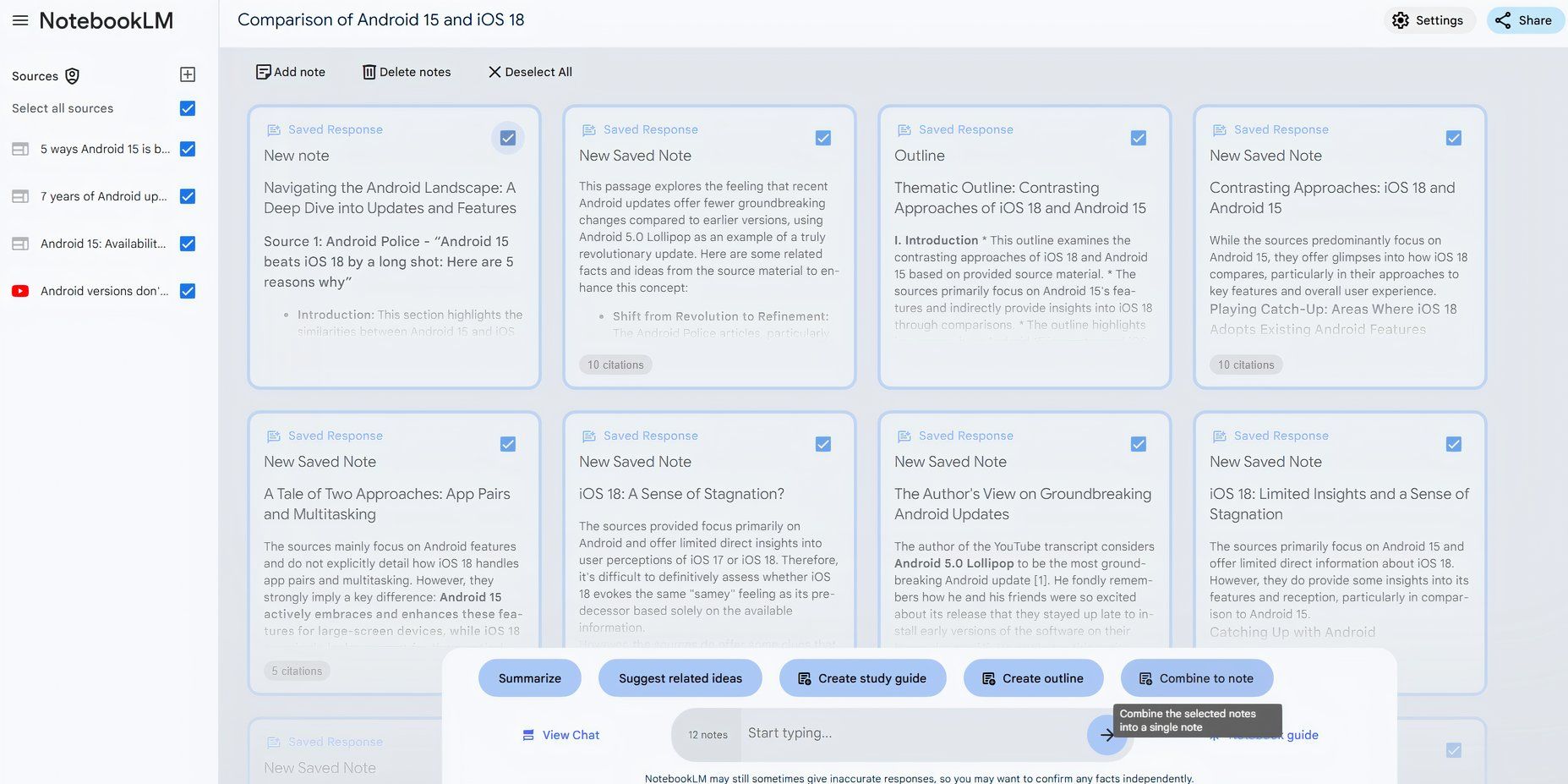Click the Settings gear icon

click(1401, 20)
